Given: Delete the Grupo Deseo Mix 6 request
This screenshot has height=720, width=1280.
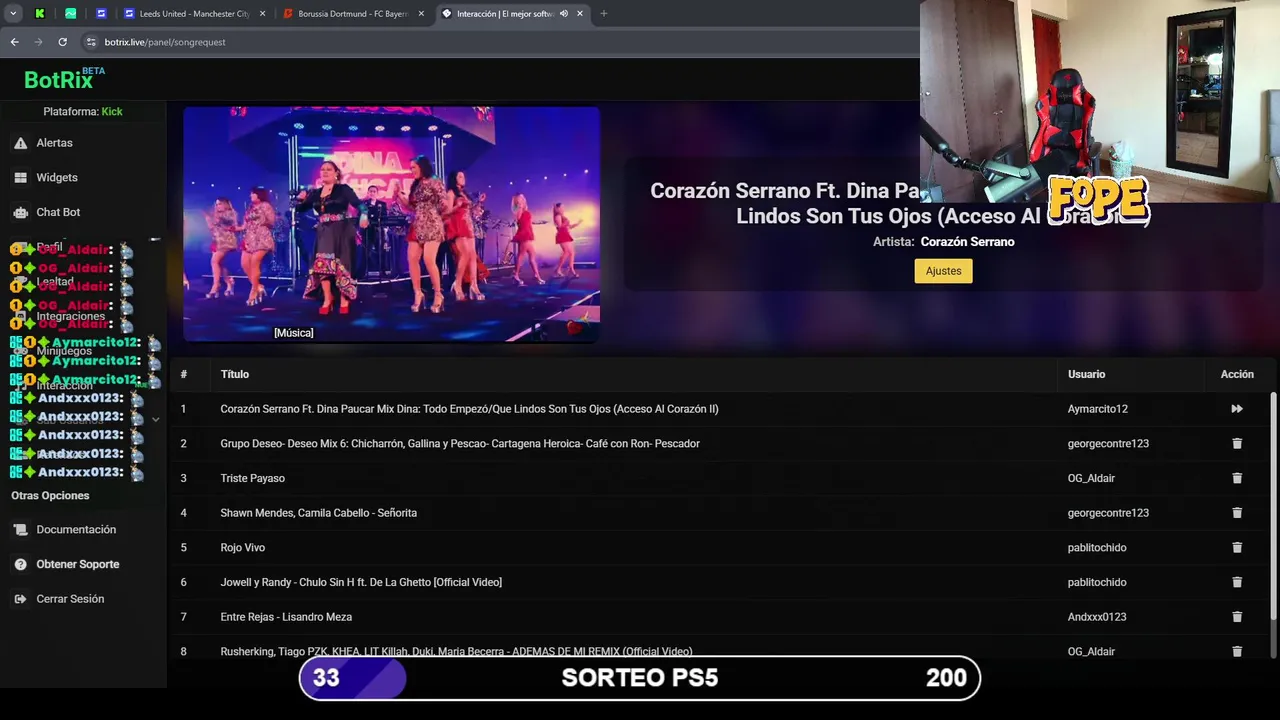Looking at the screenshot, I should [1237, 444].
